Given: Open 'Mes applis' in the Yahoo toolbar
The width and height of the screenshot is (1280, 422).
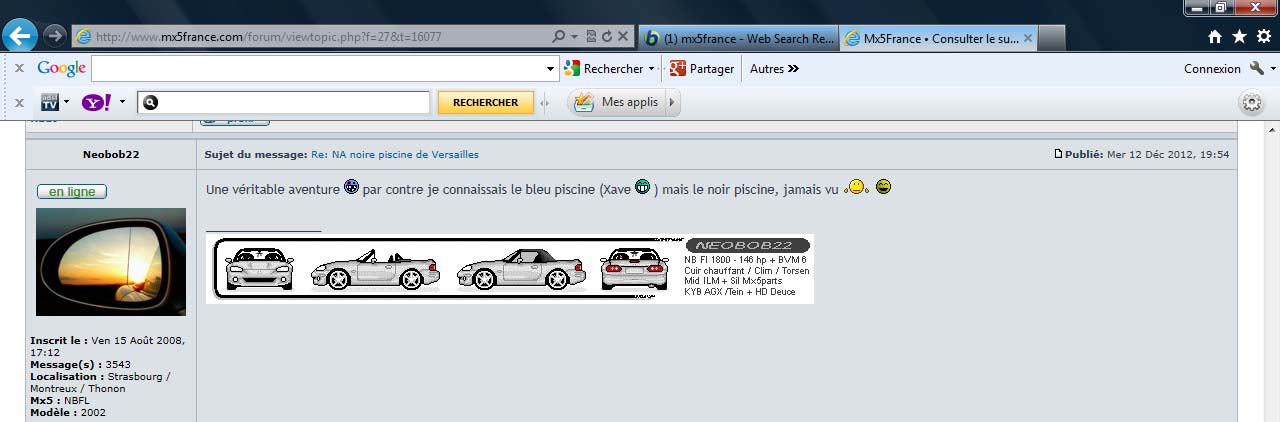Looking at the screenshot, I should tap(616, 102).
